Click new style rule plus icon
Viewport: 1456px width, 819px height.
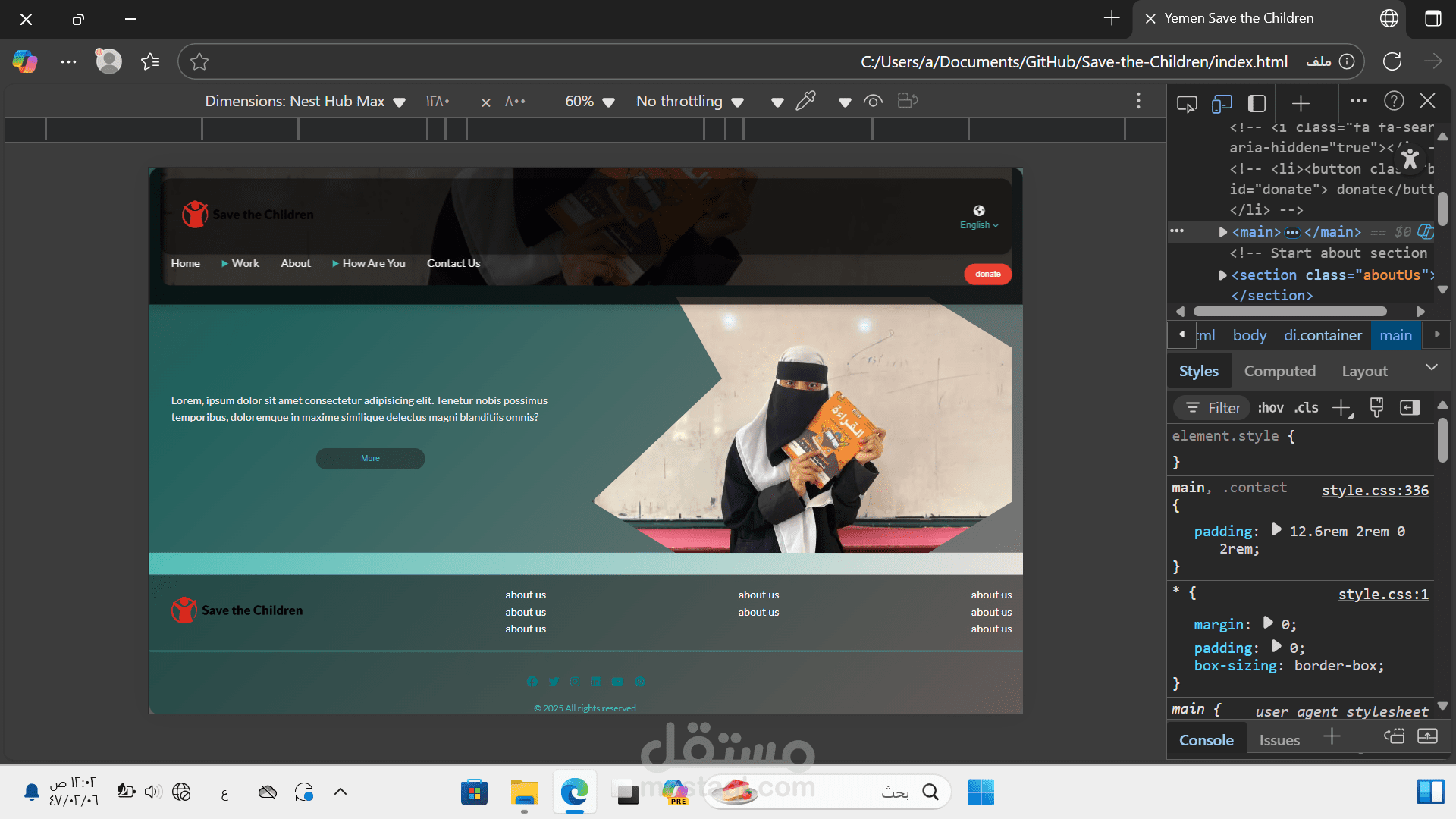[1341, 408]
